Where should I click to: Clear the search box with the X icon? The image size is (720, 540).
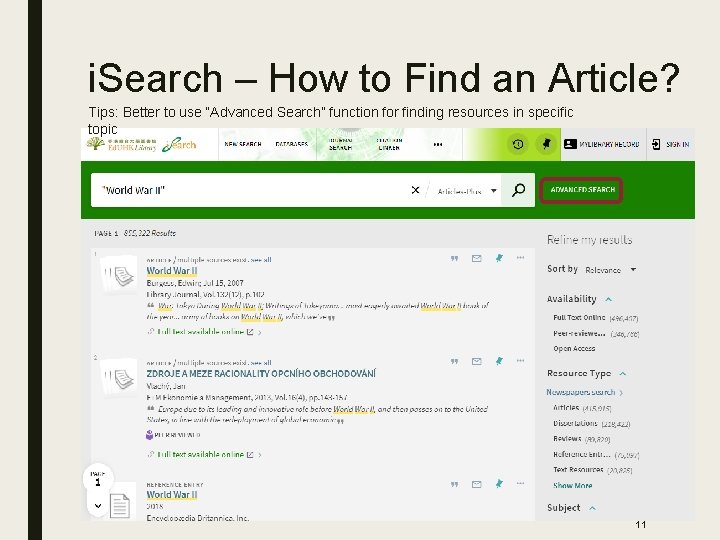coord(415,190)
